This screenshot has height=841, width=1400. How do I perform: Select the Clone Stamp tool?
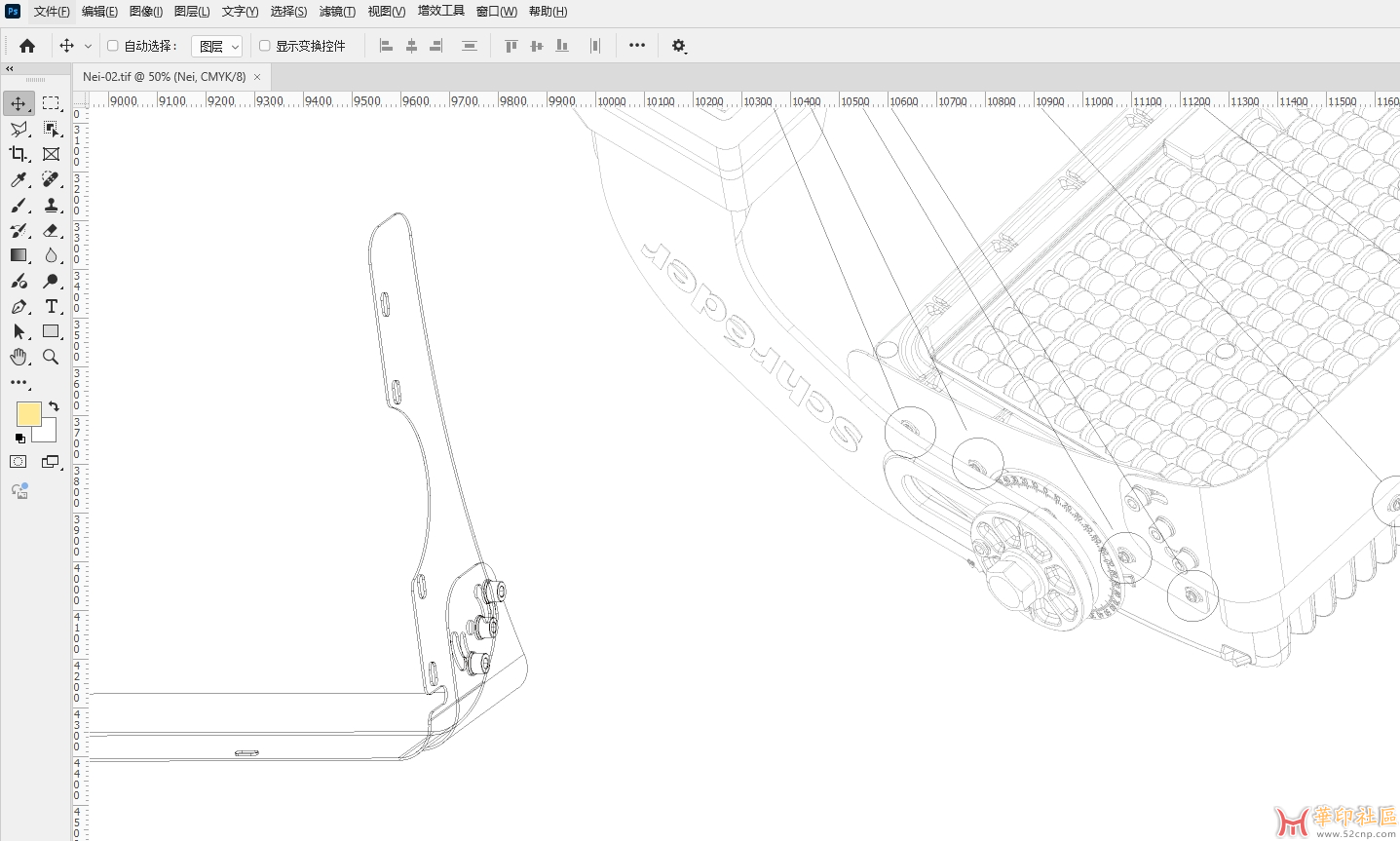click(51, 205)
